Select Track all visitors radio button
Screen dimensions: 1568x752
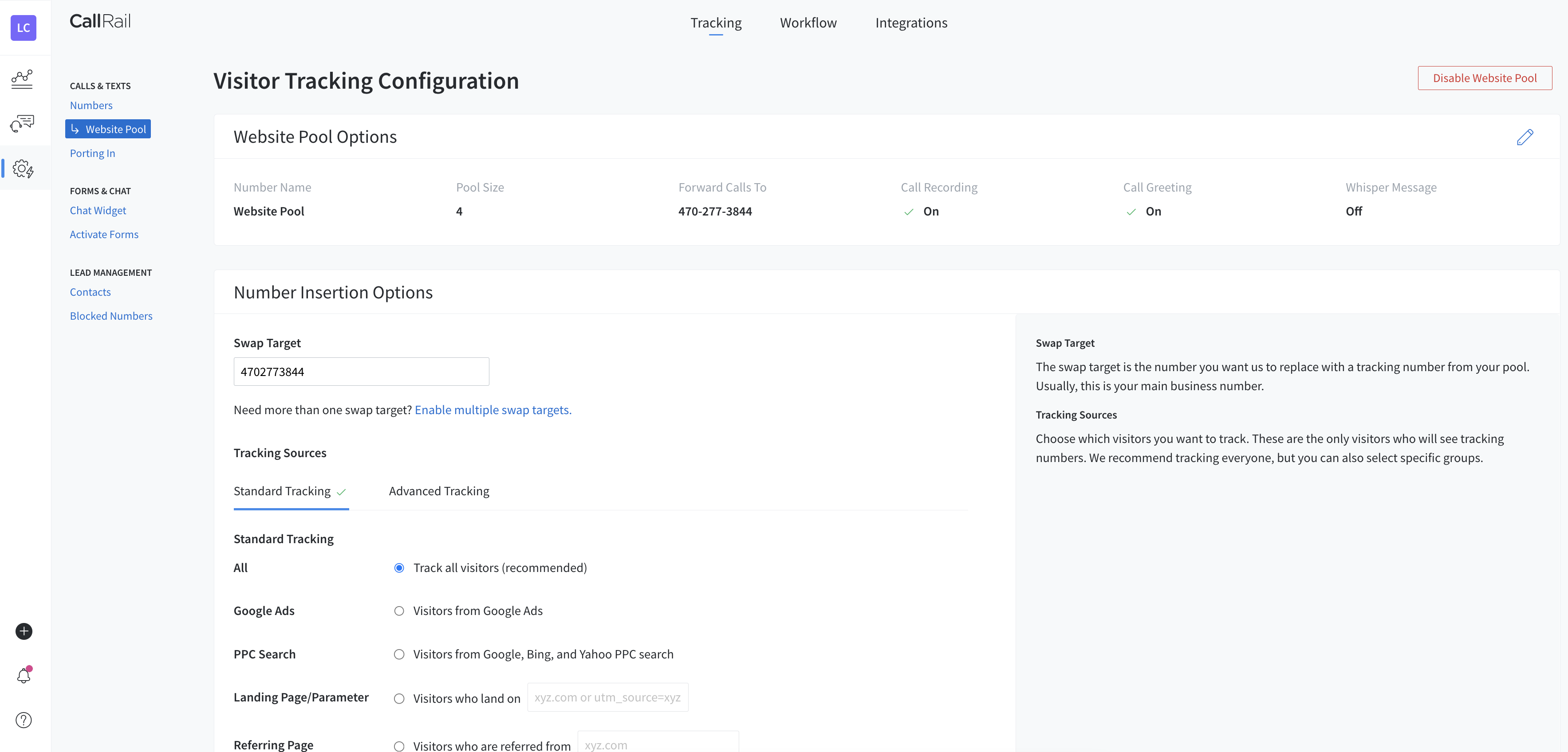[399, 568]
